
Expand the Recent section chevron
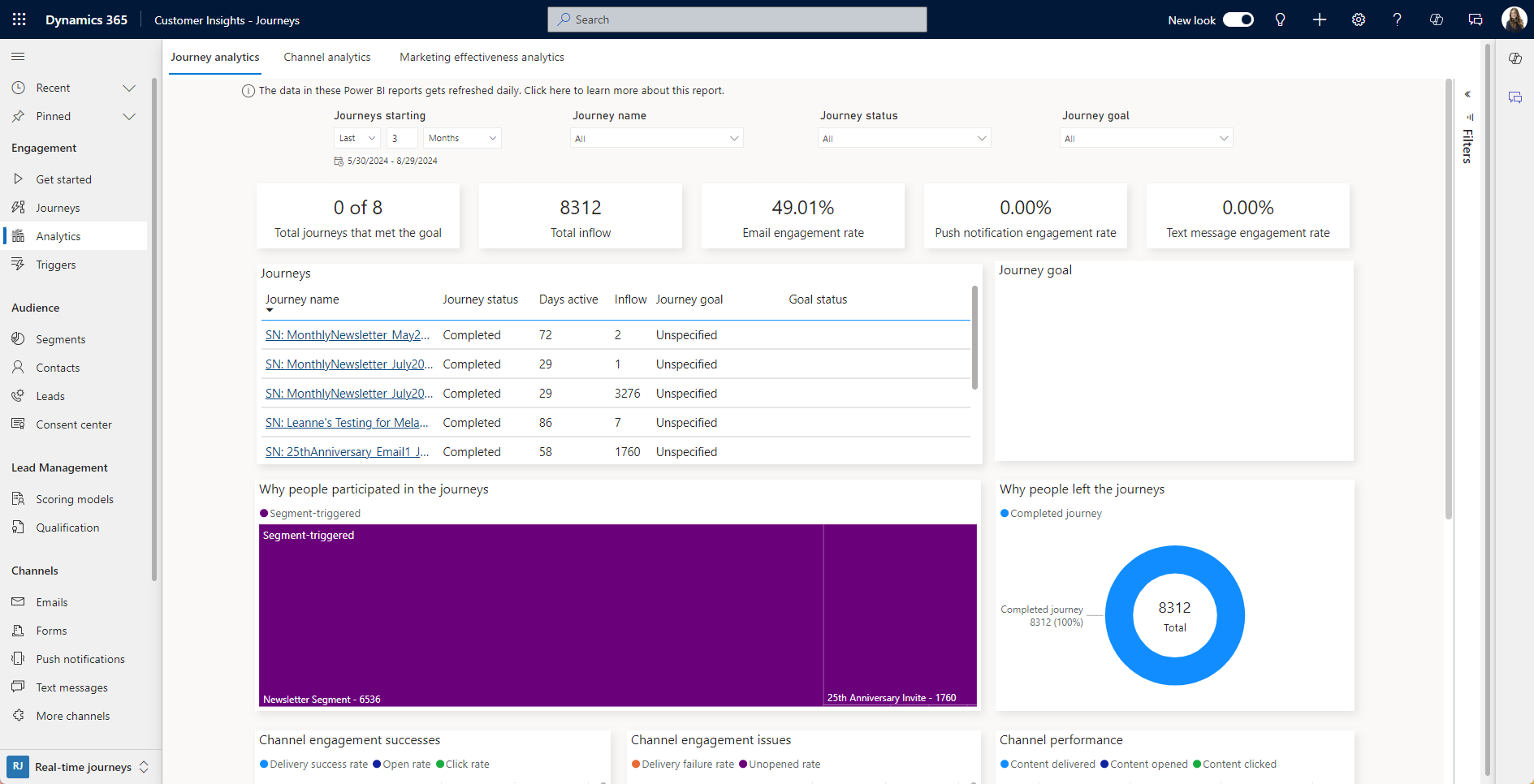(x=129, y=88)
